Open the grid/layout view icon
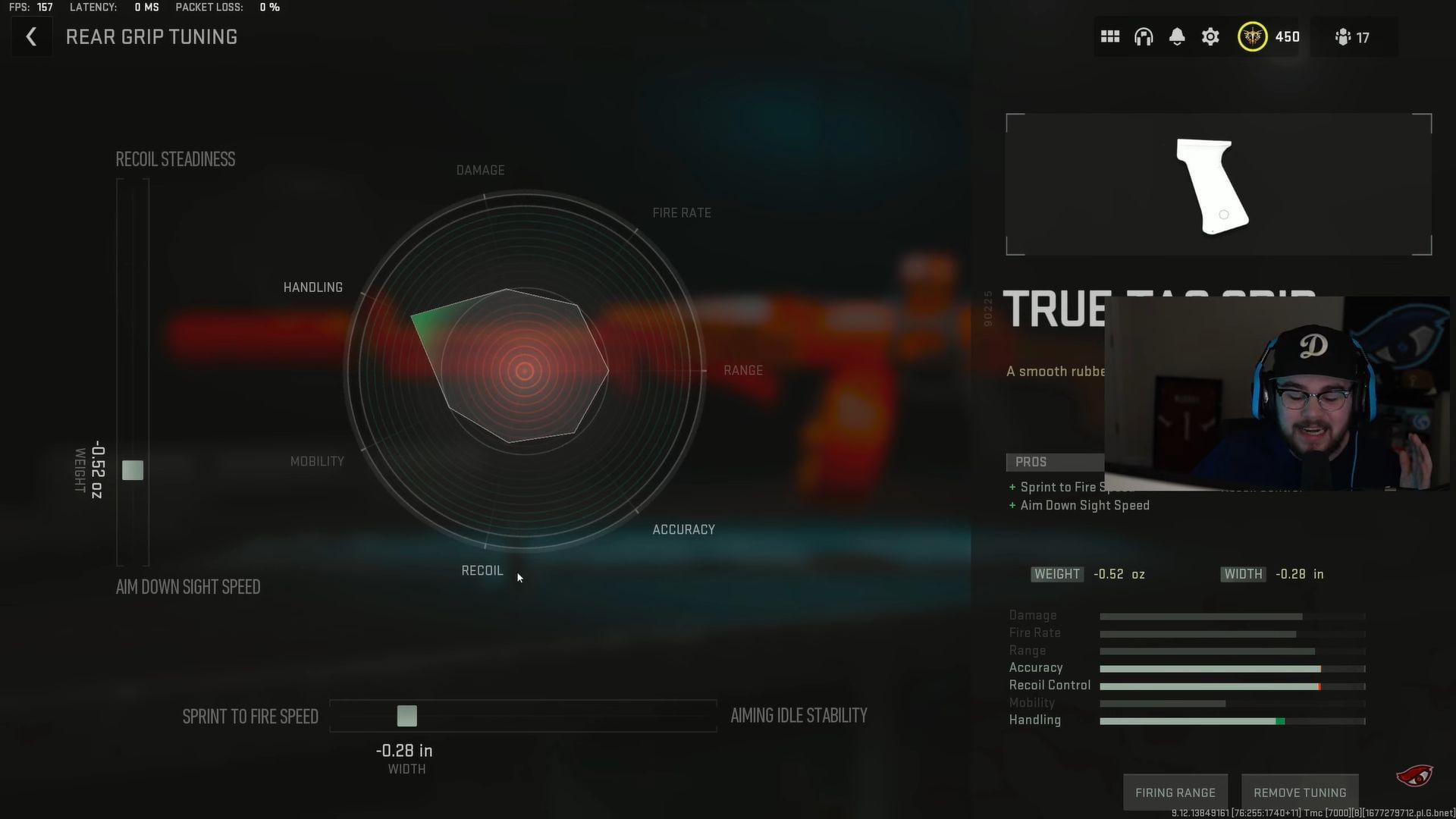Viewport: 1456px width, 819px height. (x=1110, y=37)
